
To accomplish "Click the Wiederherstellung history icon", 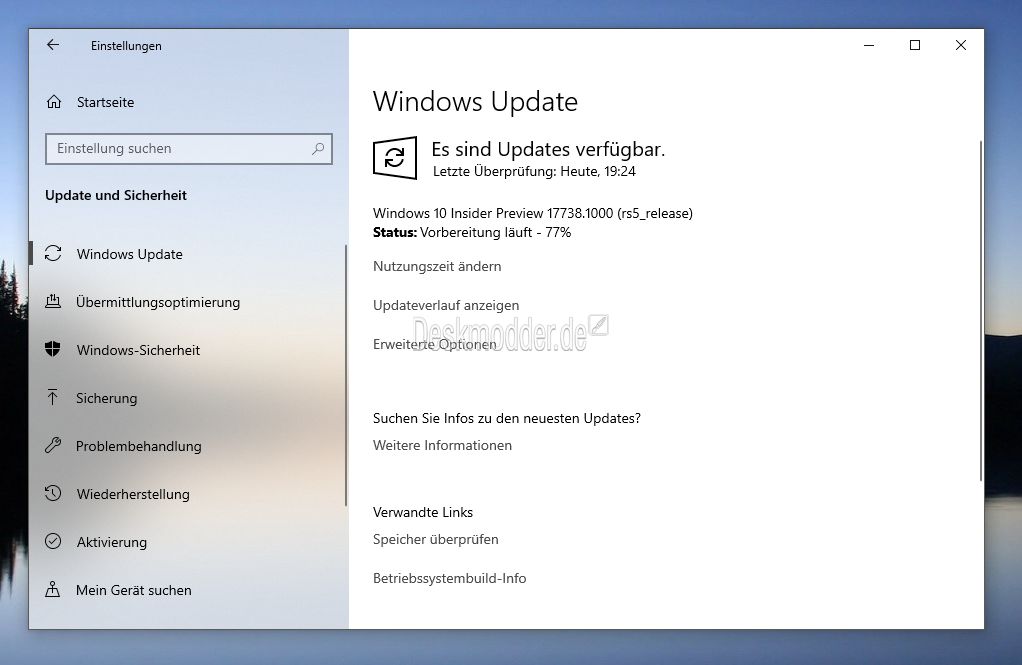I will [x=53, y=494].
